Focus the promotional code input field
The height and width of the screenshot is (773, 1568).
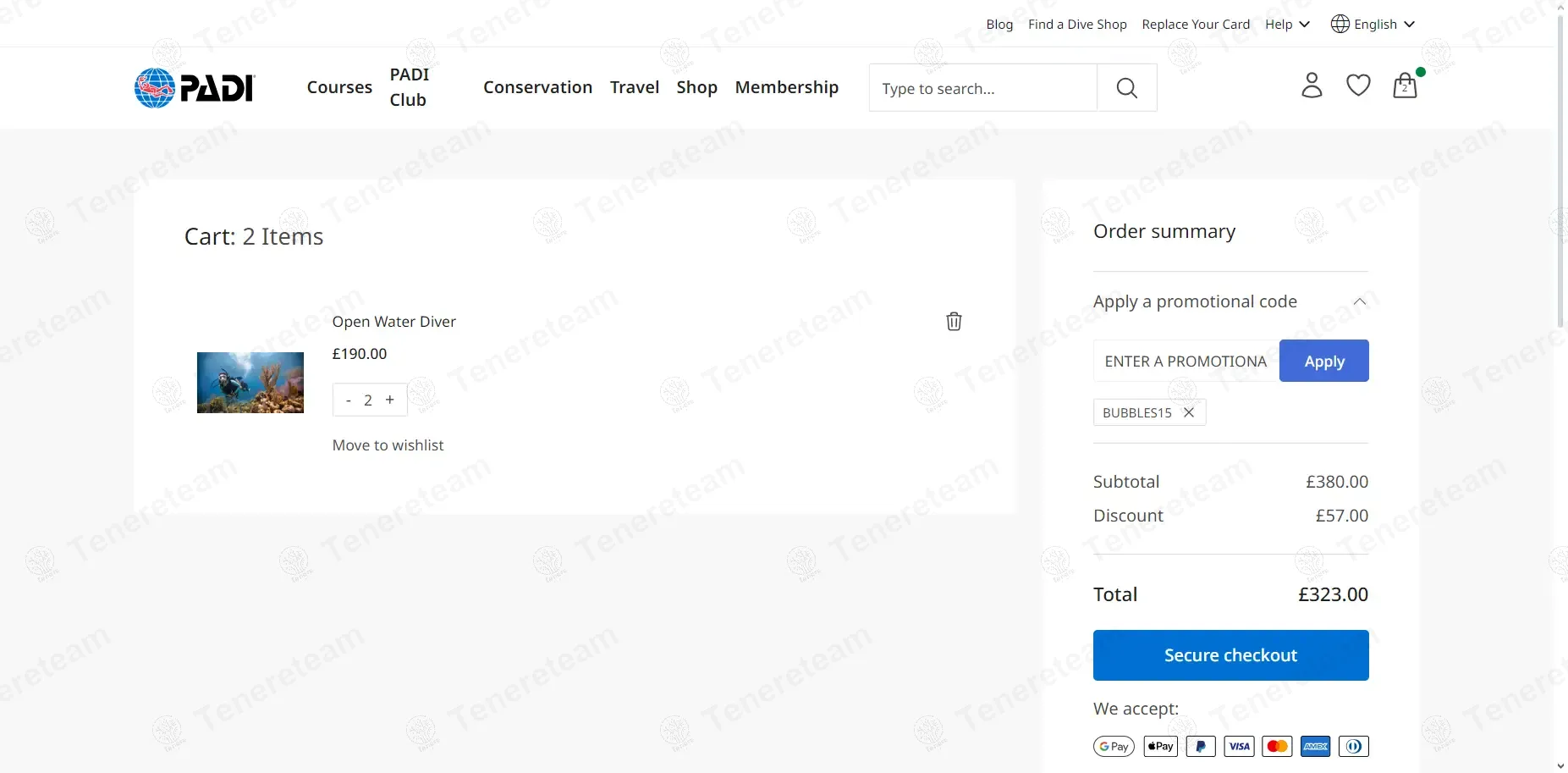click(1186, 362)
